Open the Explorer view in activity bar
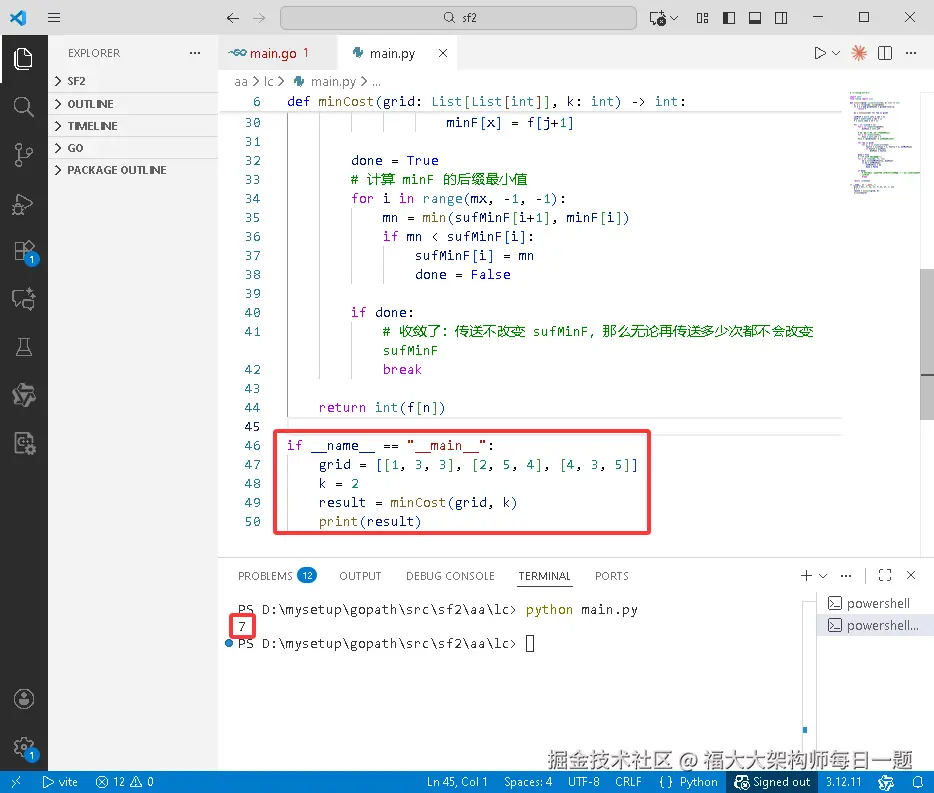 click(x=23, y=58)
